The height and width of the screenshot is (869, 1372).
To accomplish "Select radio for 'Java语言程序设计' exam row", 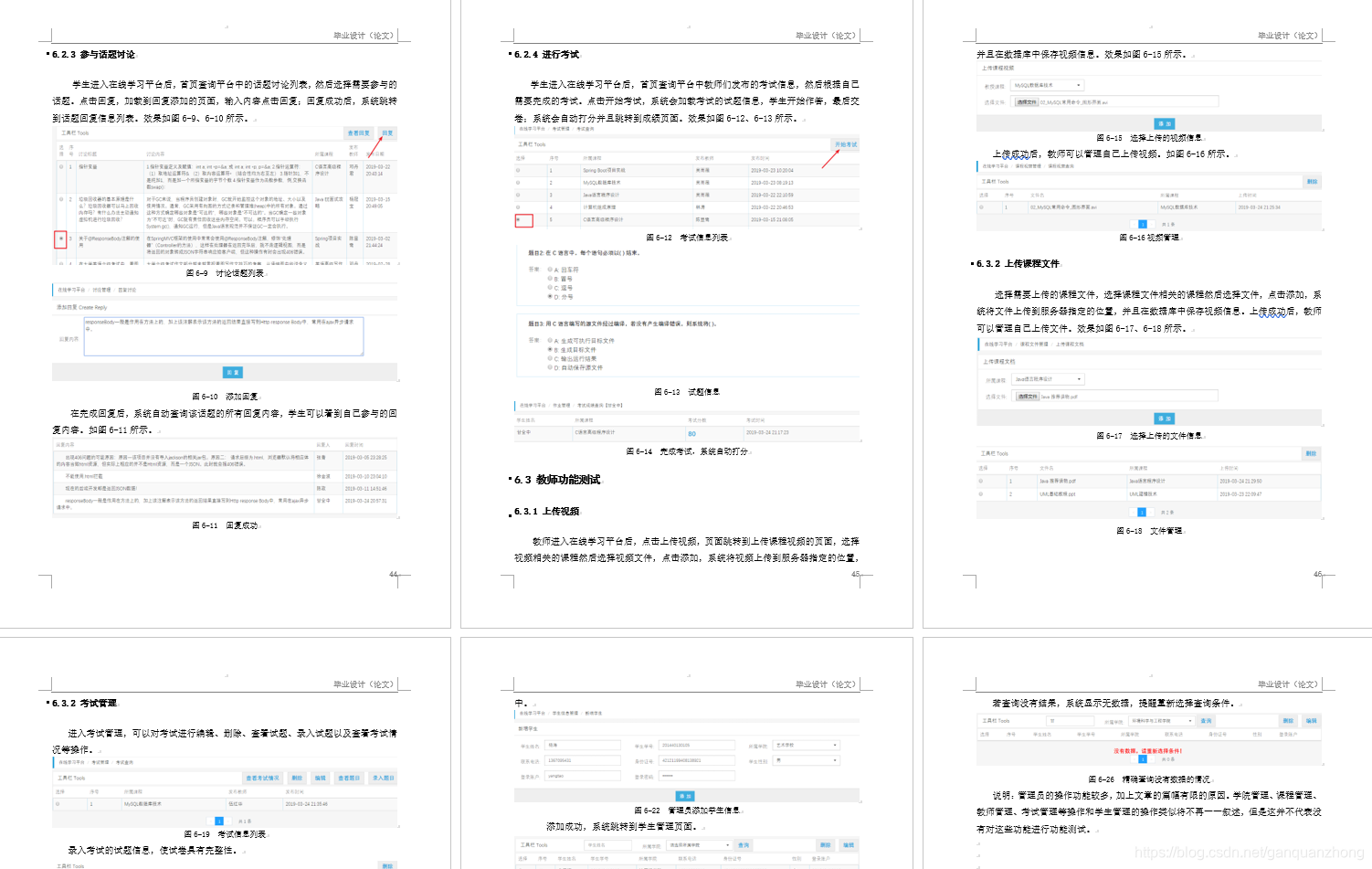I will [518, 195].
